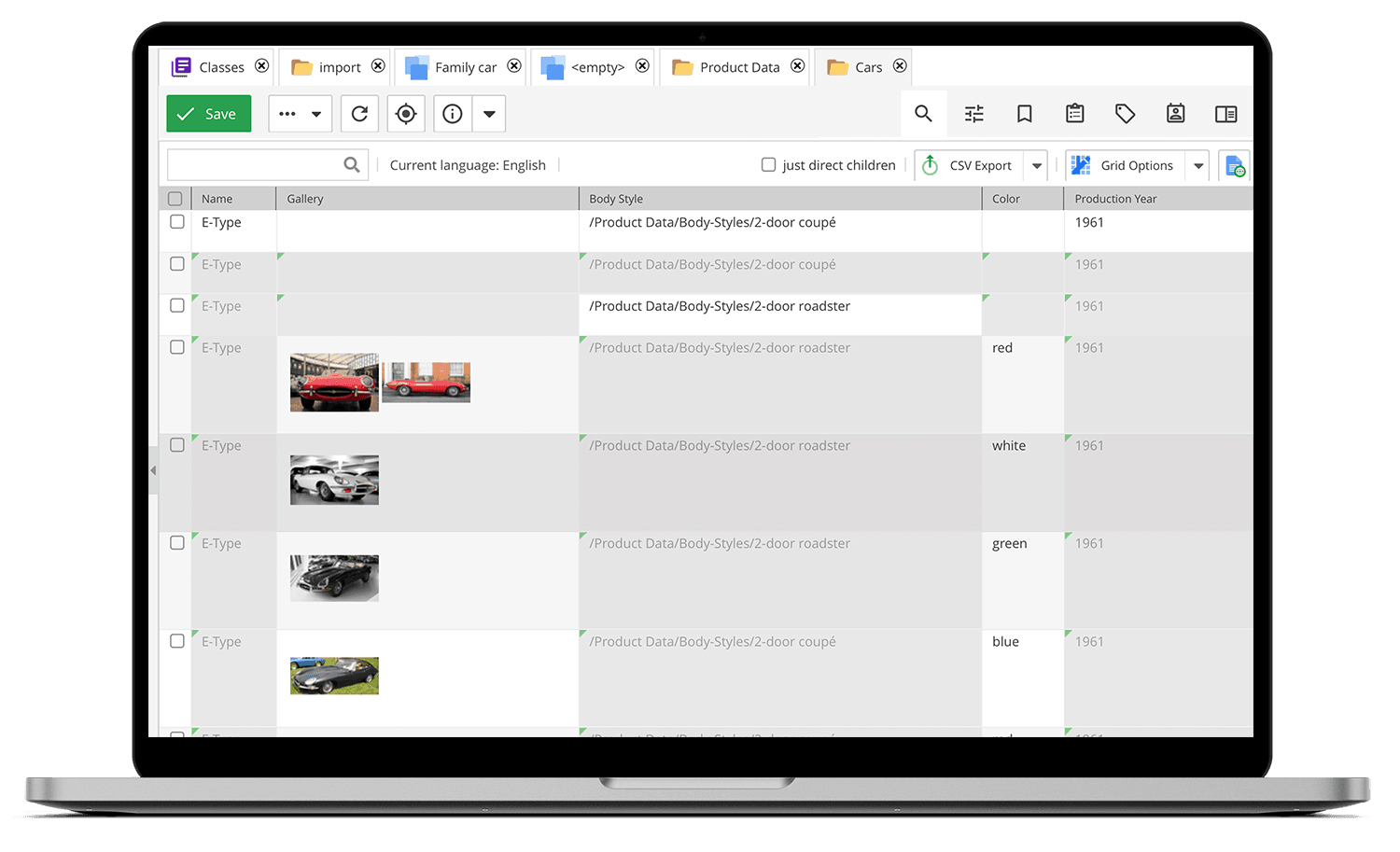Screen dimensions: 1400x852
Task: Click the CSV Export button
Action: [x=969, y=165]
